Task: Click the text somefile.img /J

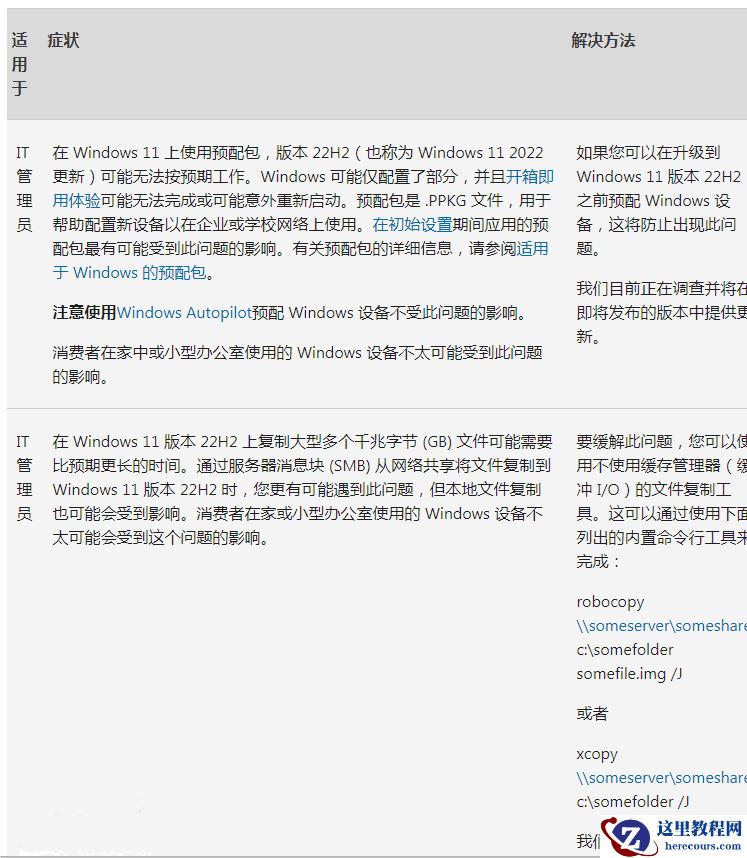Action: point(629,674)
